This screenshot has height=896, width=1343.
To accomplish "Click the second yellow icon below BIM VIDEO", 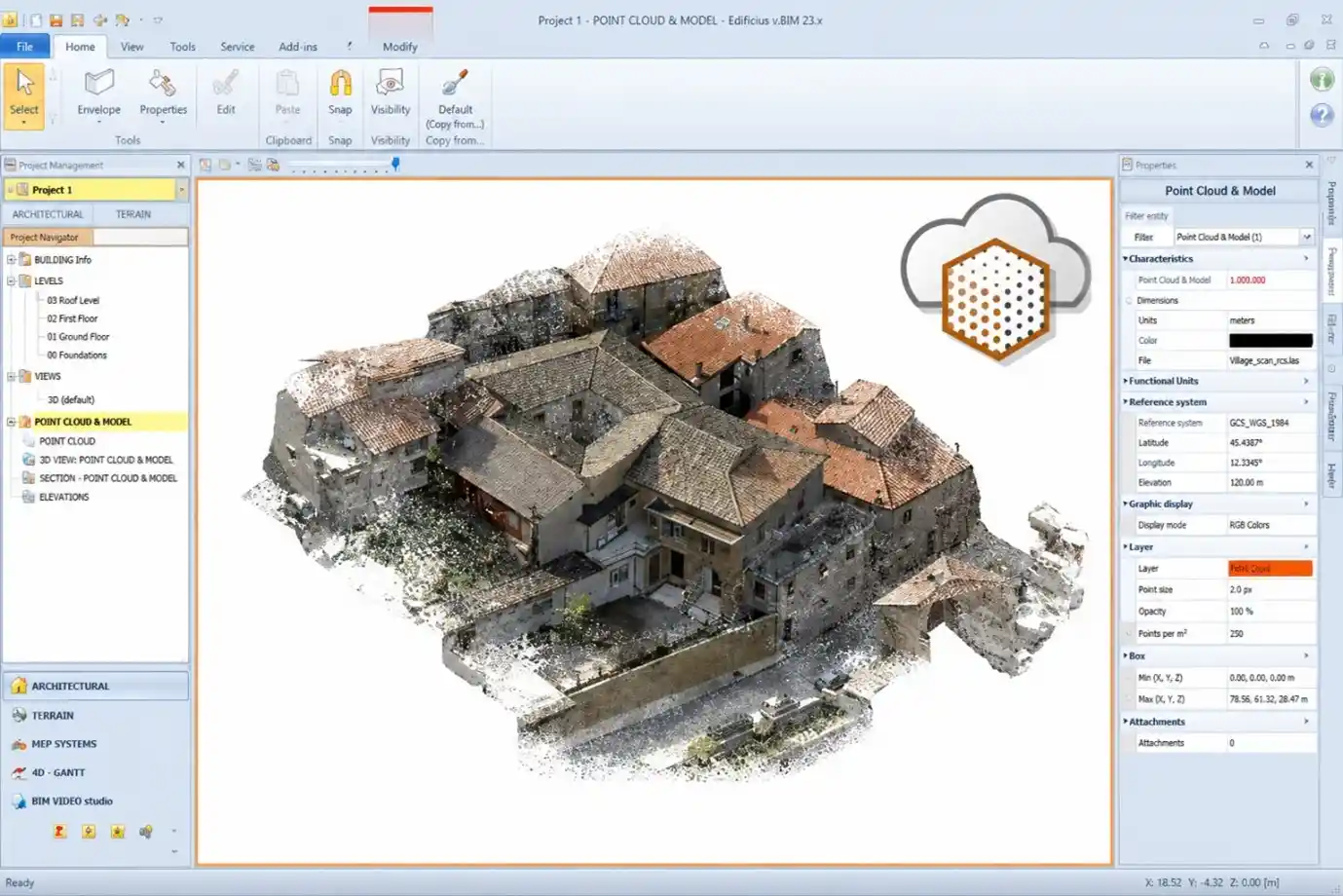I will click(x=89, y=831).
